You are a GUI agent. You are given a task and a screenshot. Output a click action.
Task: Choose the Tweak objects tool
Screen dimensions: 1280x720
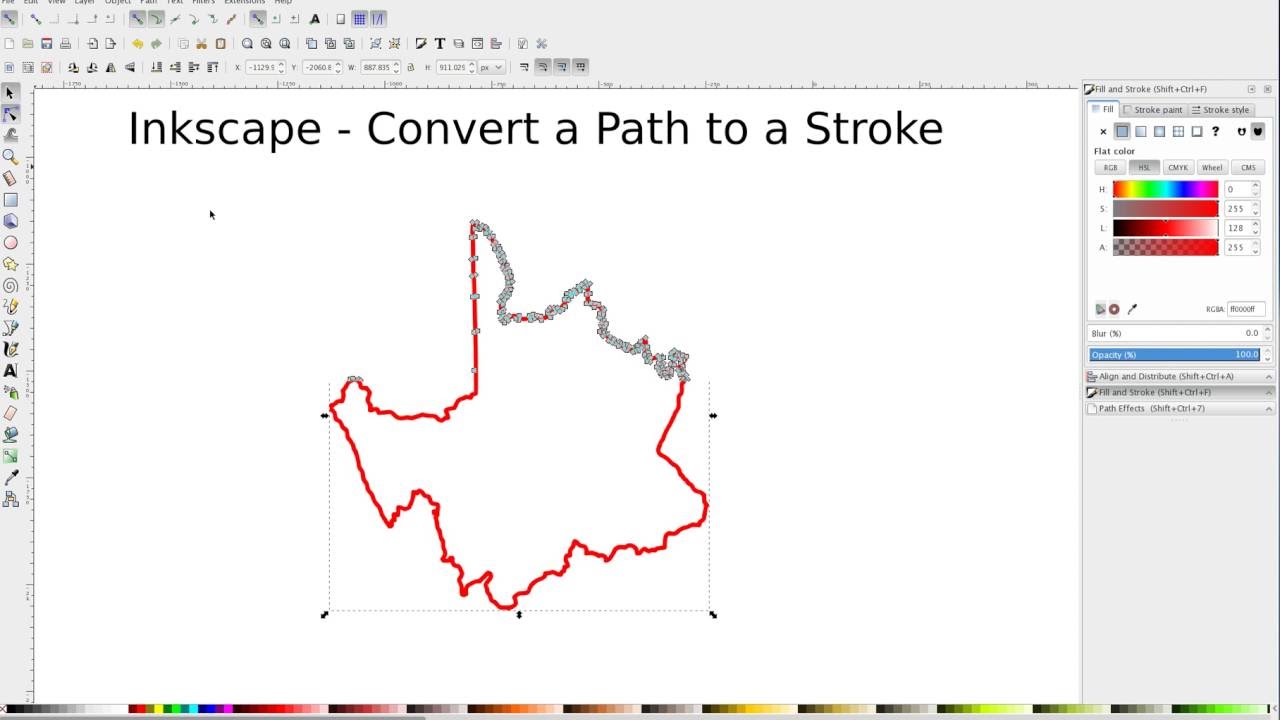(x=10, y=135)
